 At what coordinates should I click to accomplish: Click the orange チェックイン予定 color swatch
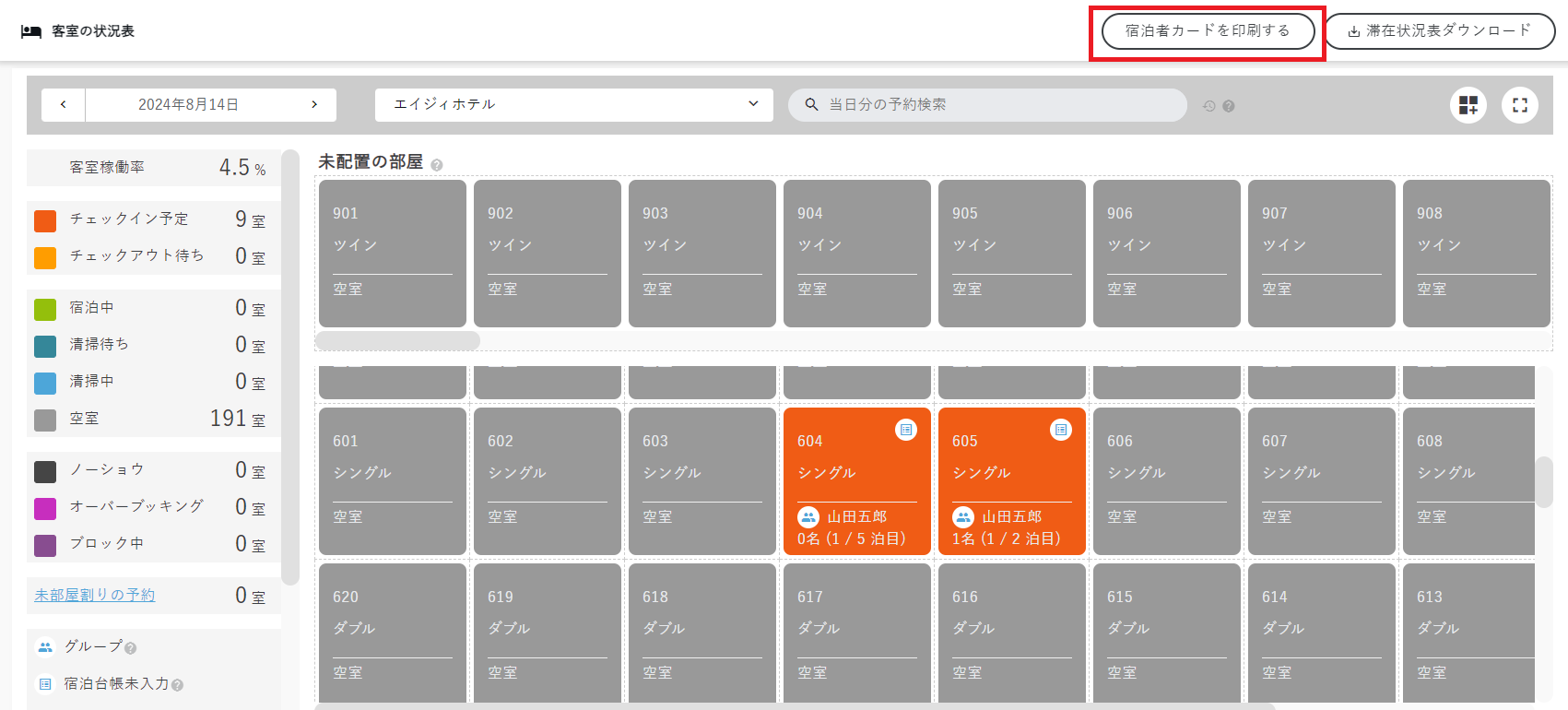[45, 221]
